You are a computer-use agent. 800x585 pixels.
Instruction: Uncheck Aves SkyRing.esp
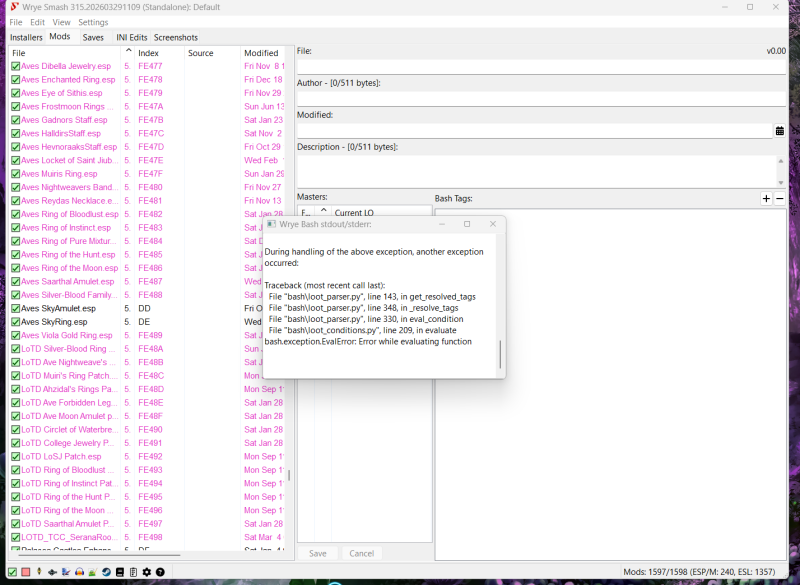click(x=16, y=322)
